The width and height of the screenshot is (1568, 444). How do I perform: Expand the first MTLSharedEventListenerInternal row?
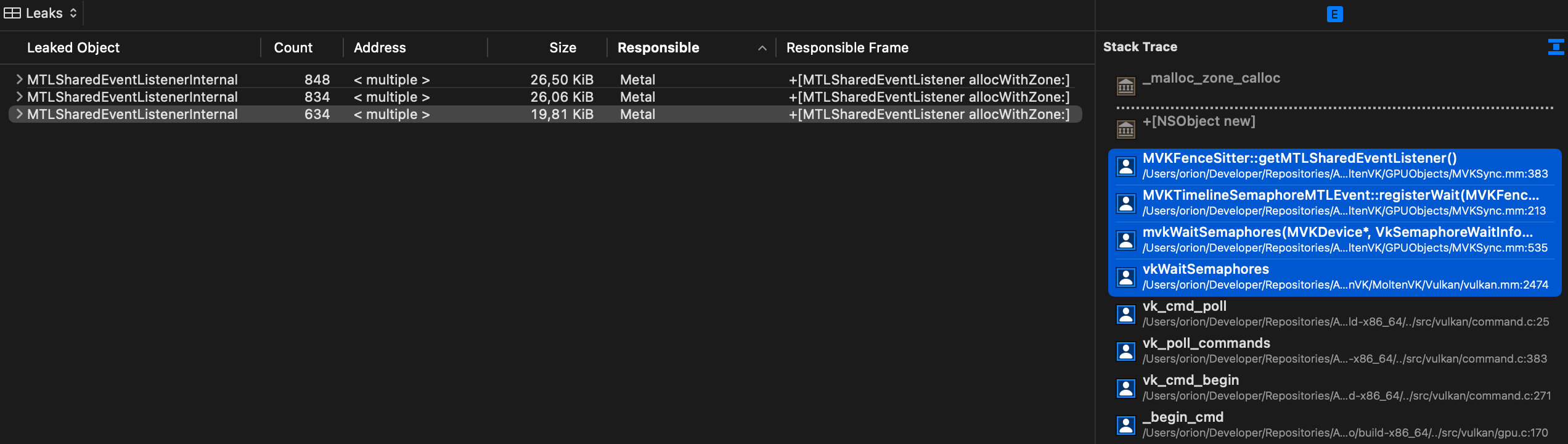18,79
